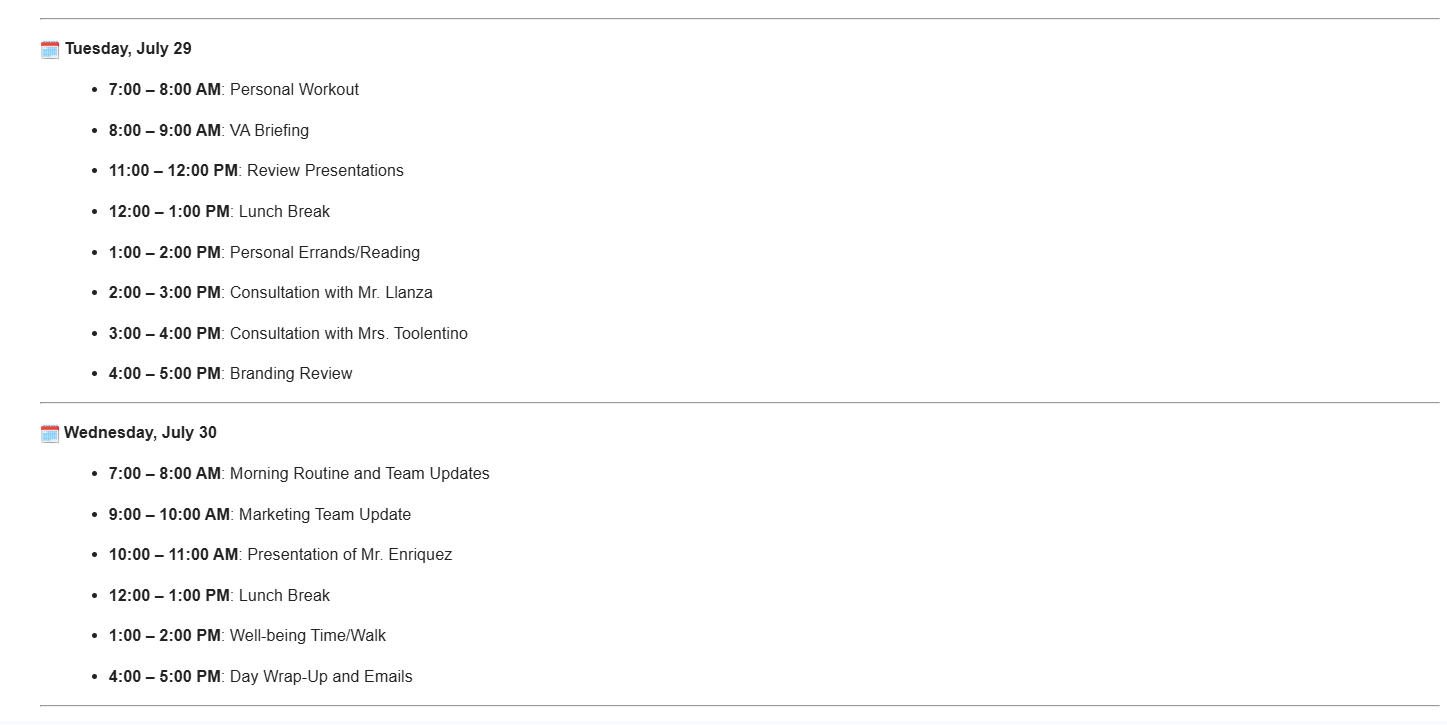
Task: Select the Marketing Team Update line
Action: 260,515
